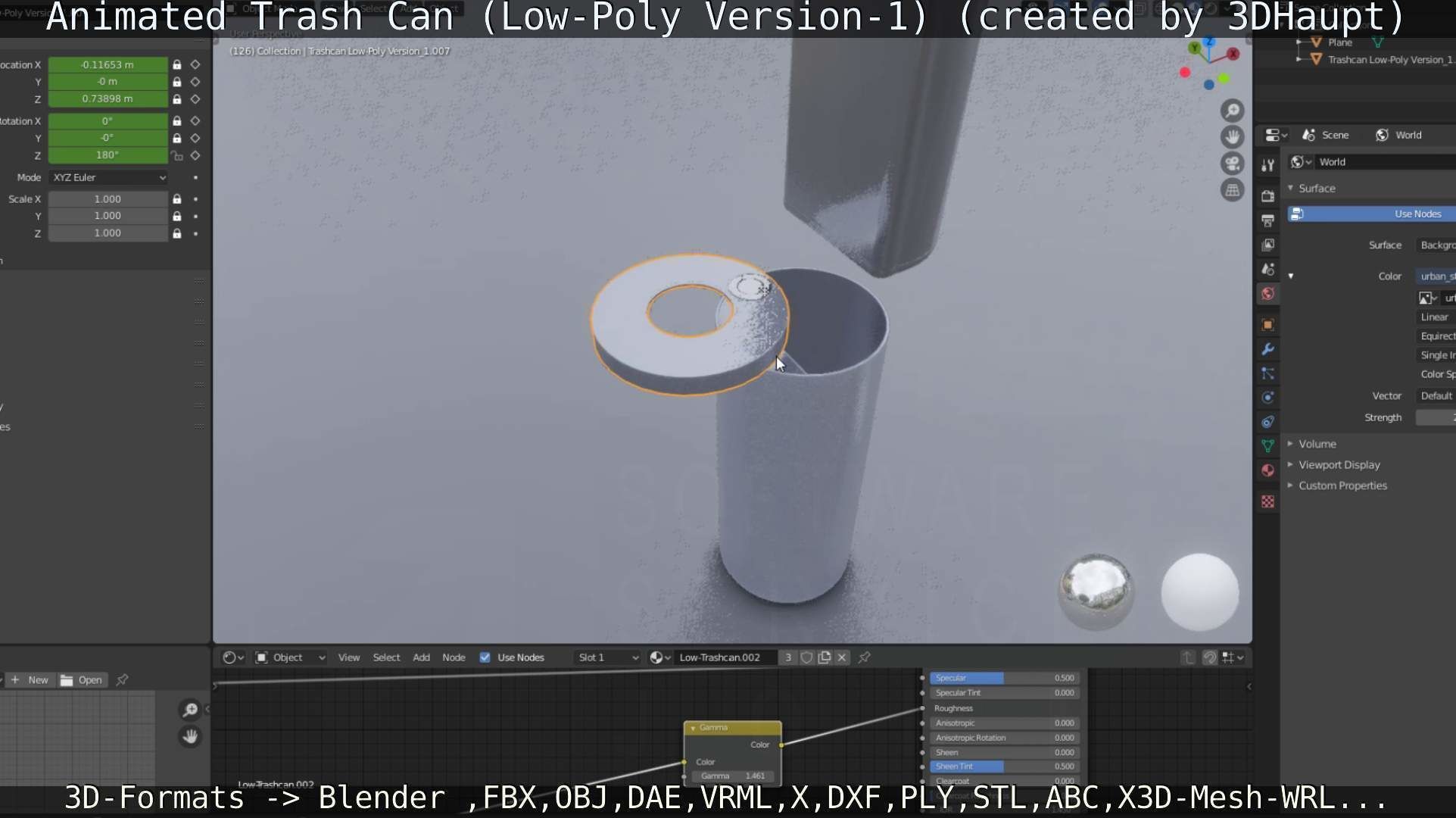Open the View menu in node editor
Screen dimensions: 1456x818
pyautogui.click(x=348, y=657)
